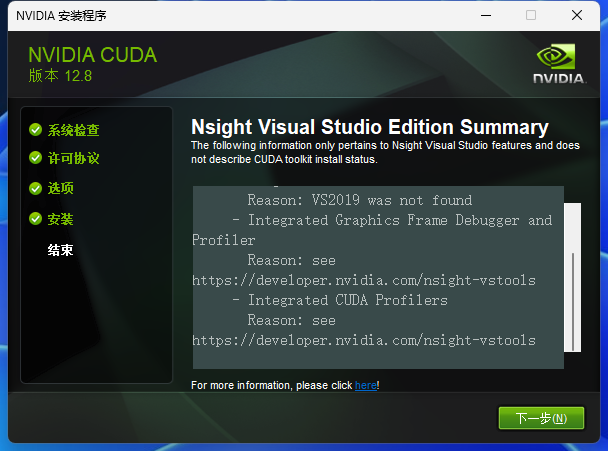Click the Nsight Visual Studio Edition Summary heading
Viewport: 608px width, 451px height.
click(x=369, y=127)
